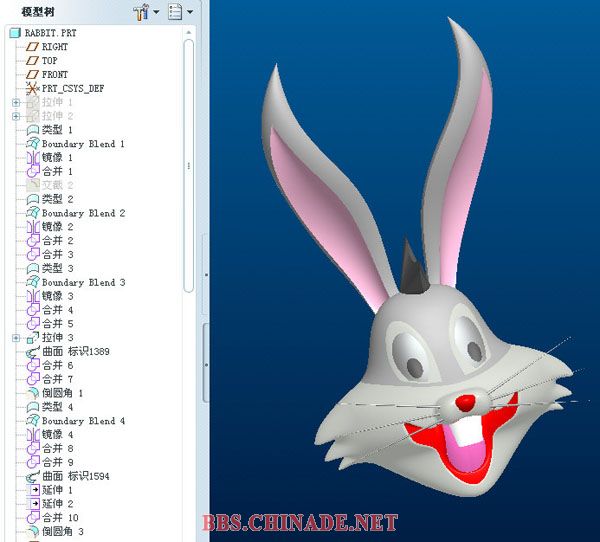The width and height of the screenshot is (600, 542).
Task: Click the PRT_CSYS_DEF row text
Action: 73,88
